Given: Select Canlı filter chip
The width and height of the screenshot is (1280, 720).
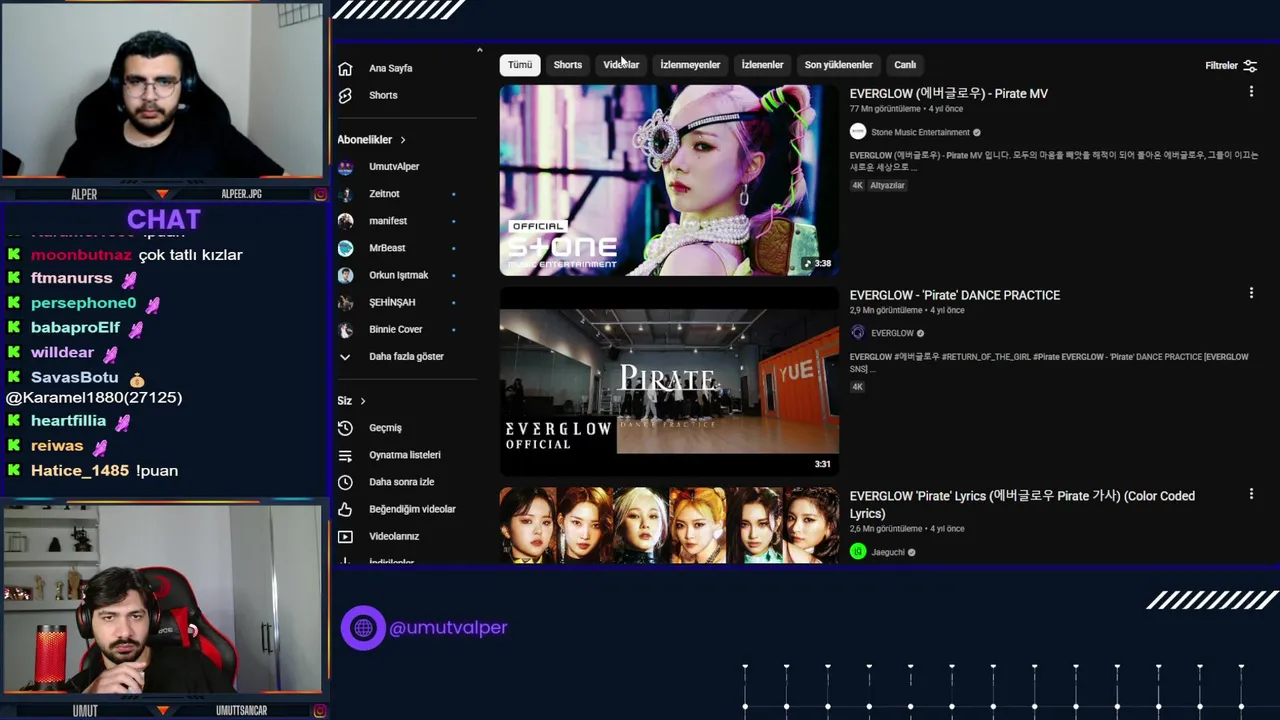Looking at the screenshot, I should 905,65.
